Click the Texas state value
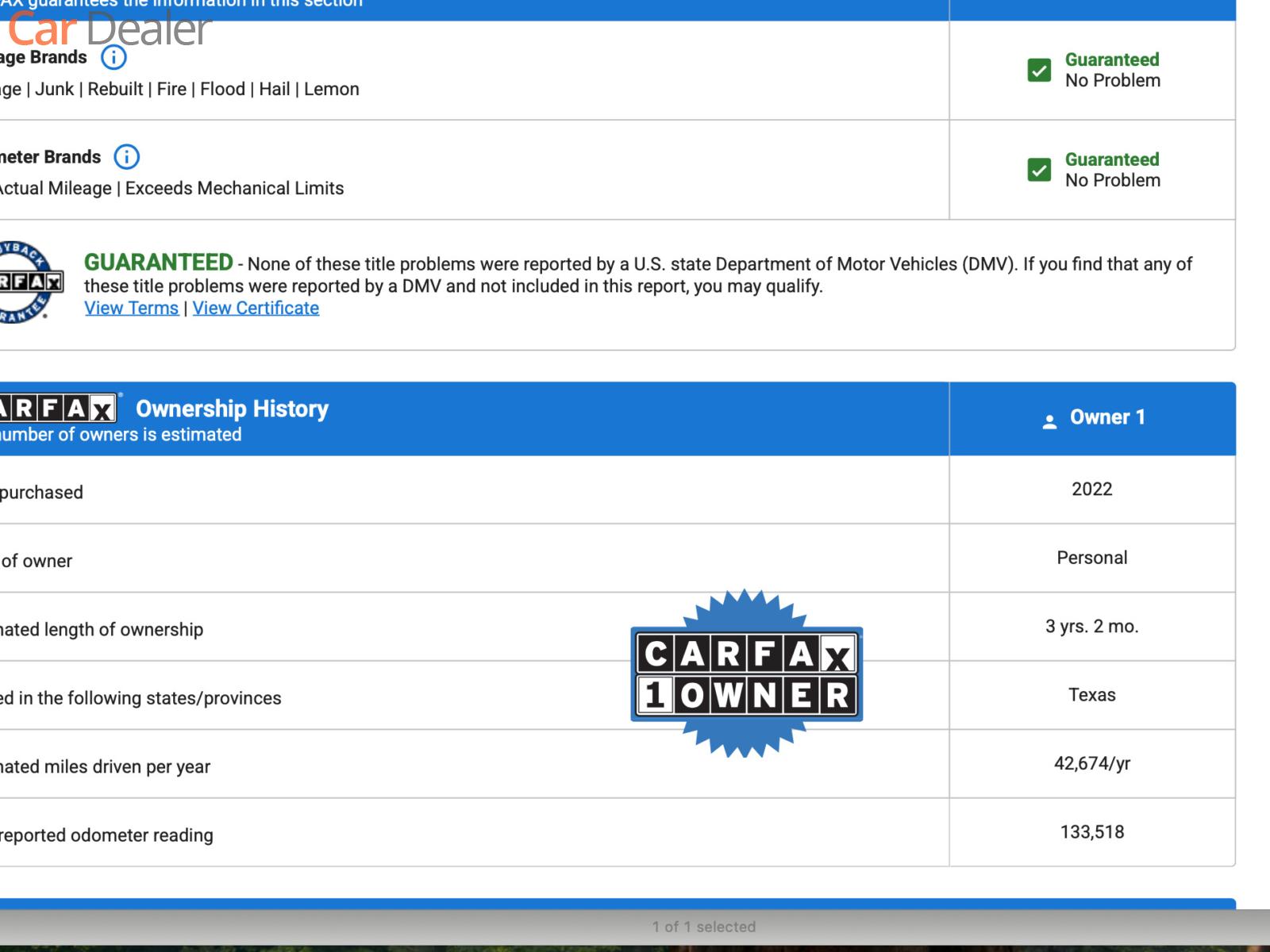 coord(1091,695)
